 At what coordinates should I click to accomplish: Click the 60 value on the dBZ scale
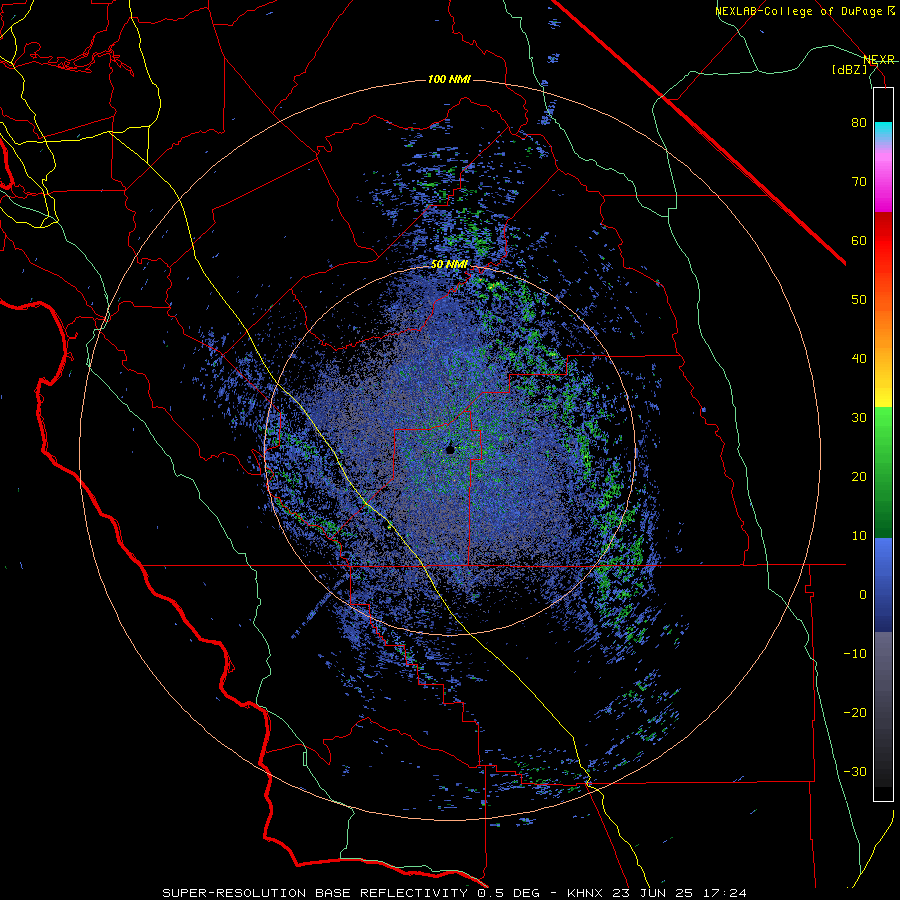(x=859, y=240)
